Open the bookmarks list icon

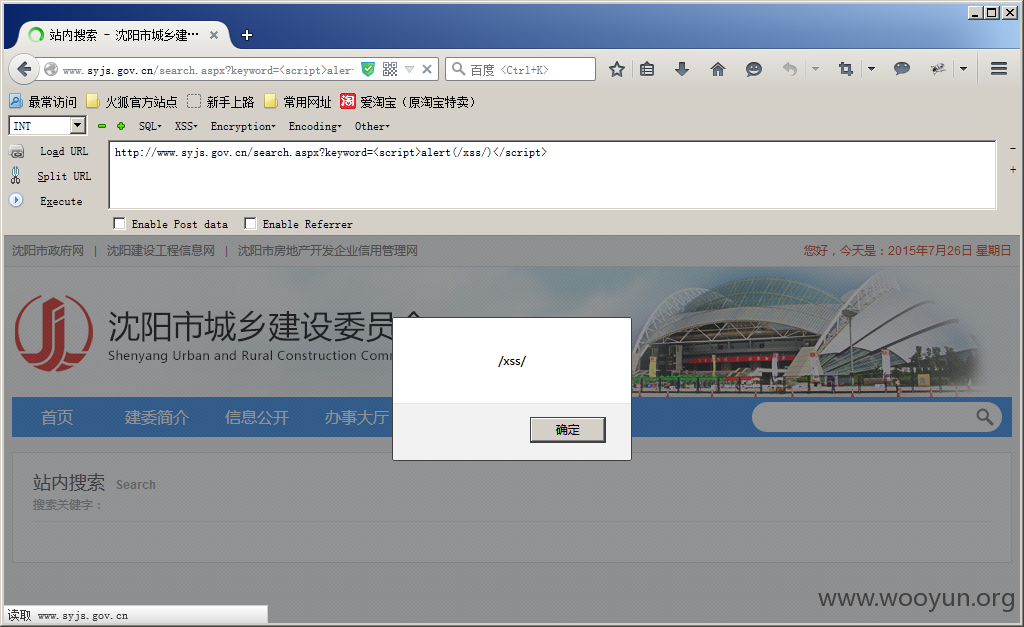pyautogui.click(x=647, y=69)
